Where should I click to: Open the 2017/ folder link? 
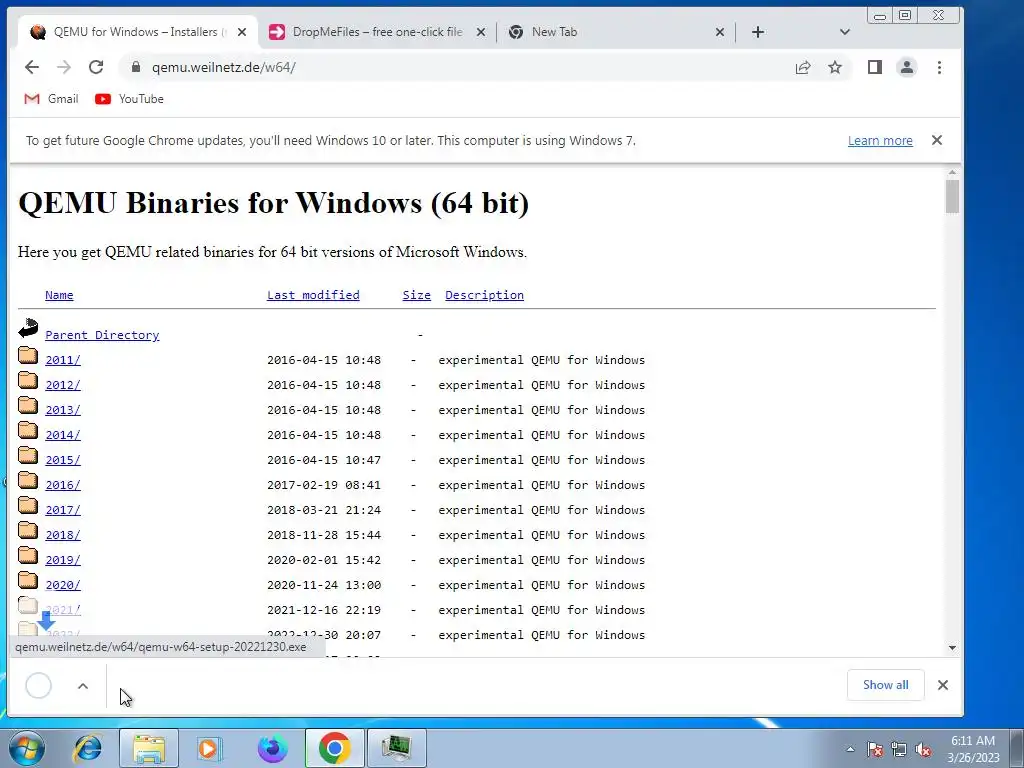pos(63,510)
